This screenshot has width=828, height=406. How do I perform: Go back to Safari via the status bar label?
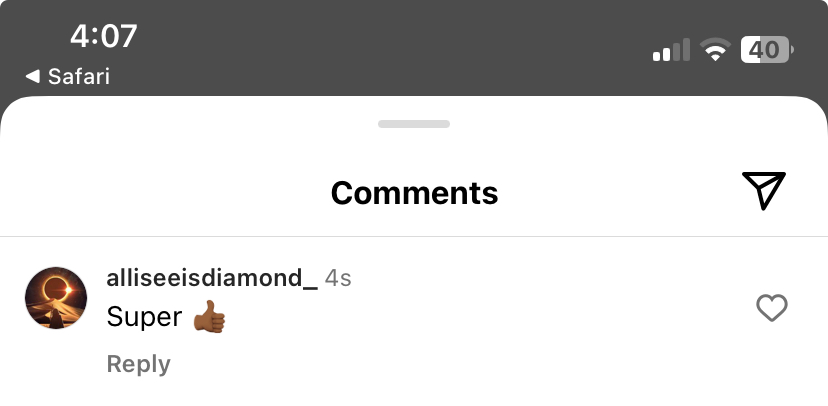pos(79,77)
